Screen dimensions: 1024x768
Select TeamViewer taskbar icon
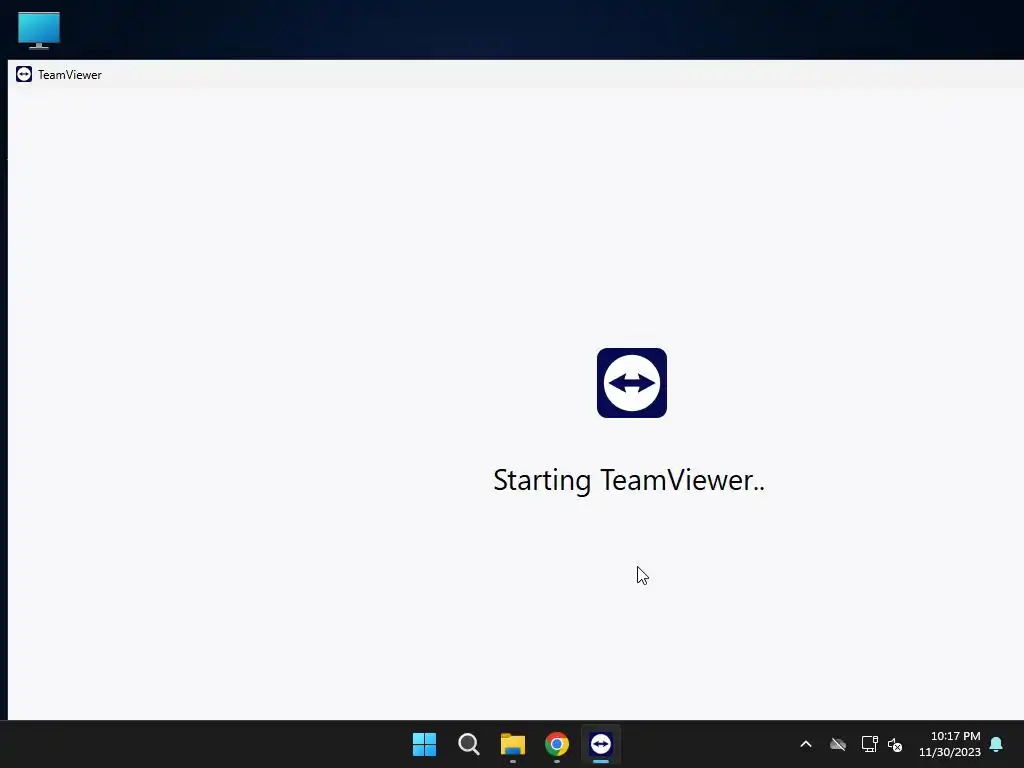point(601,744)
